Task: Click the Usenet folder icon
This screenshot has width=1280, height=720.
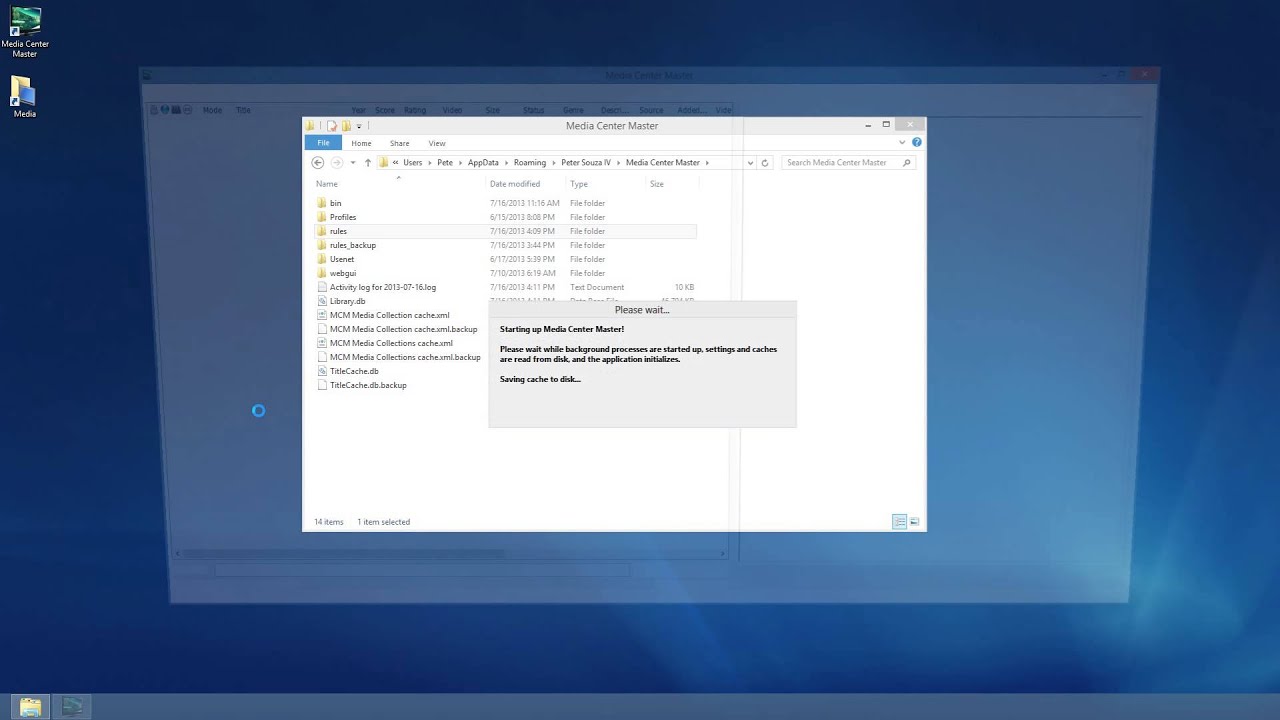Action: click(x=322, y=259)
